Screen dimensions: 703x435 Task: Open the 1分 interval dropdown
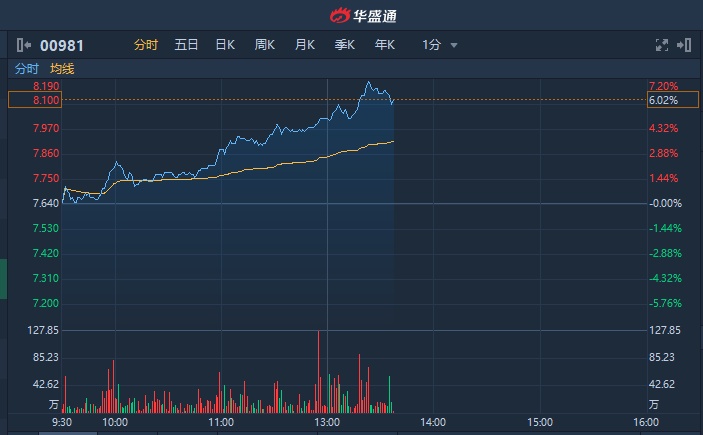pyautogui.click(x=432, y=45)
